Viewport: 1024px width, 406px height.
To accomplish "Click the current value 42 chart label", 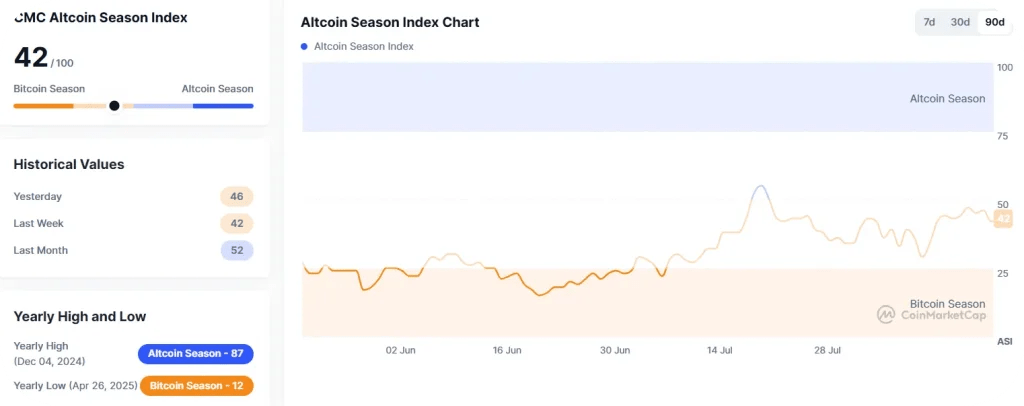I will tap(1003, 219).
